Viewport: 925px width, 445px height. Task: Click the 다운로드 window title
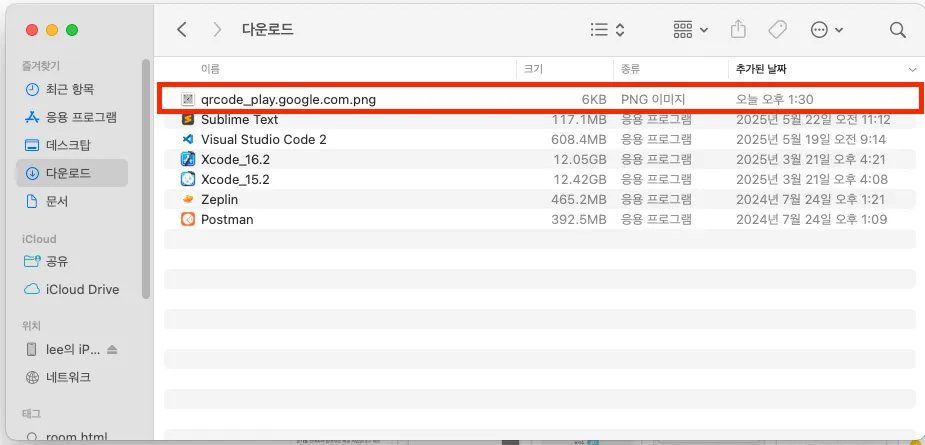(x=267, y=30)
